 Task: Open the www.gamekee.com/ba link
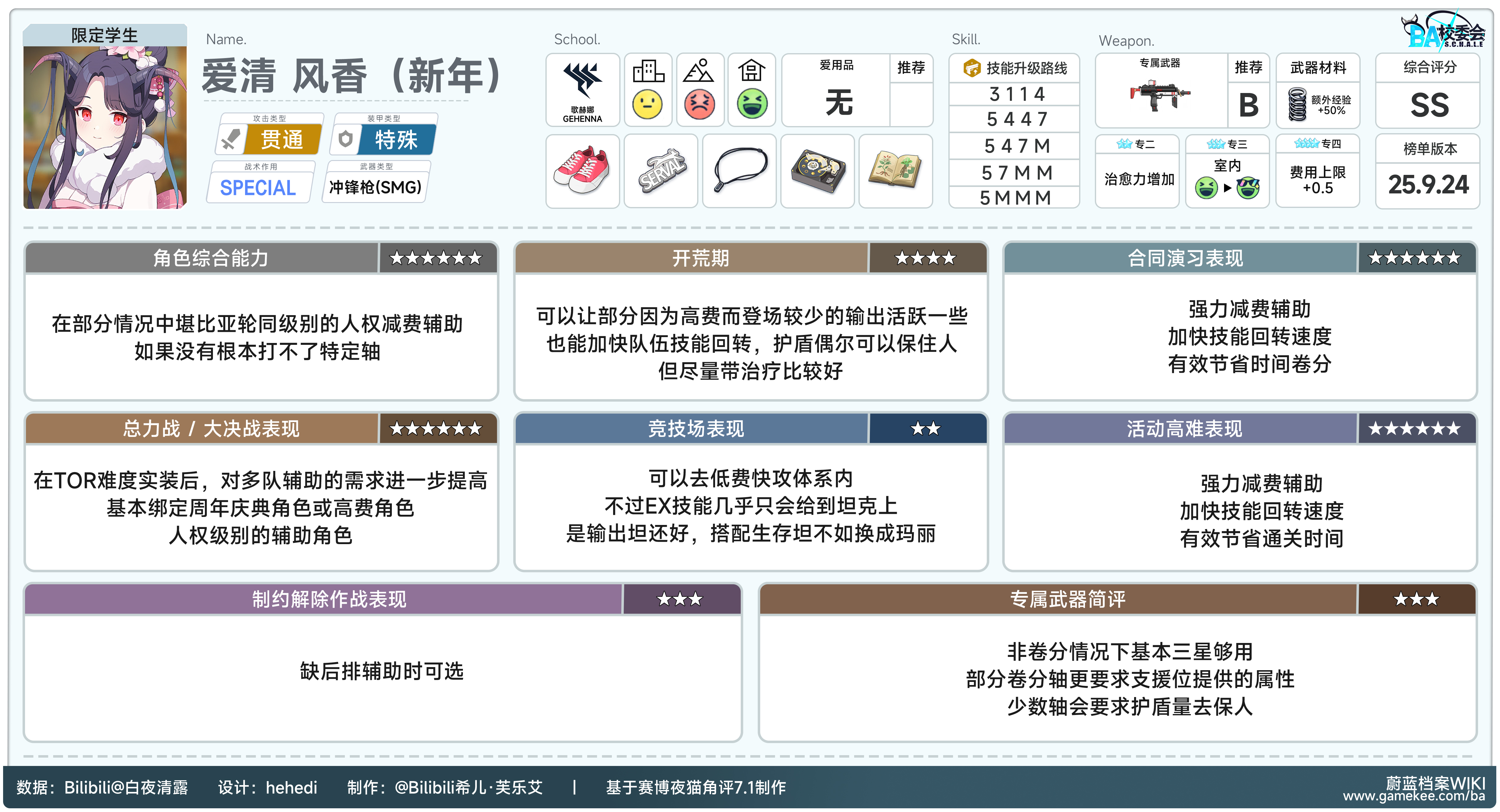pyautogui.click(x=1414, y=796)
